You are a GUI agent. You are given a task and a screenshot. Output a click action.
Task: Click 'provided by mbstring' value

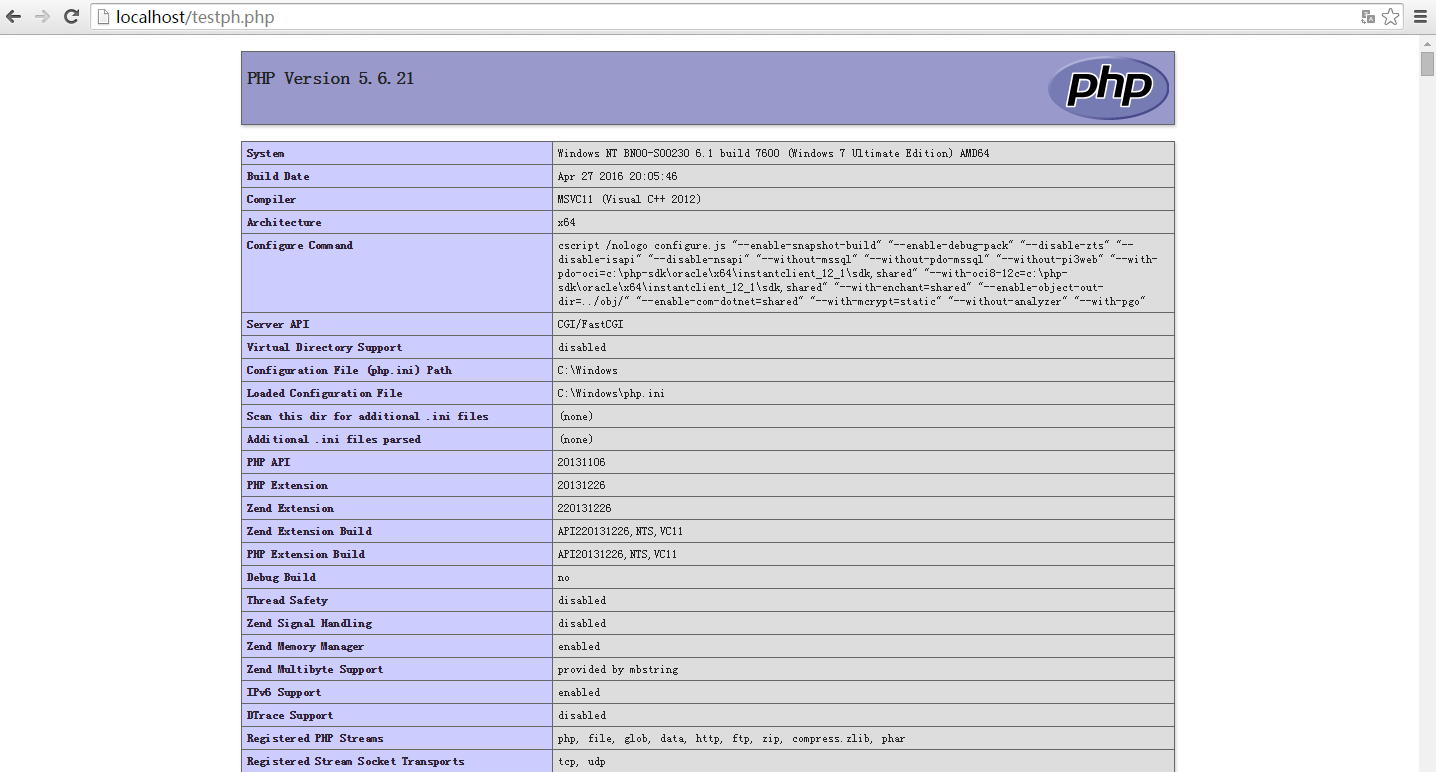620,669
